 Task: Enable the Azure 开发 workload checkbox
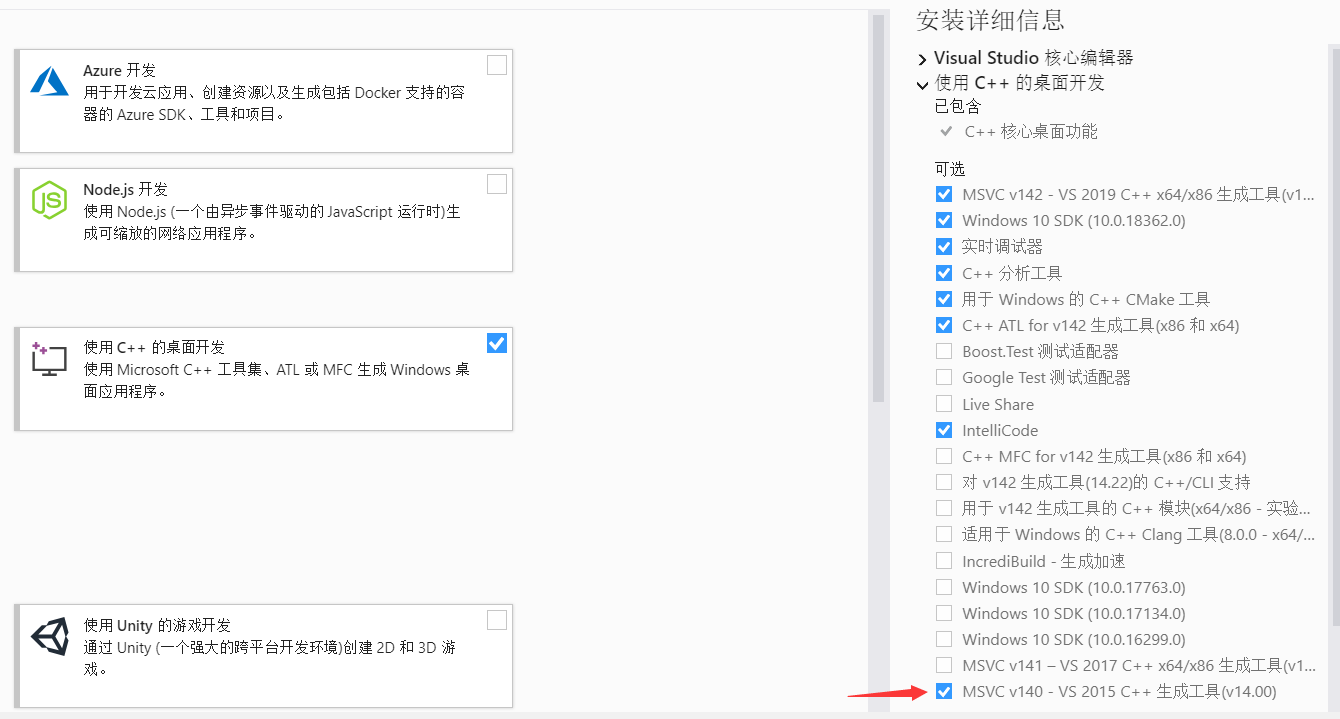(497, 64)
